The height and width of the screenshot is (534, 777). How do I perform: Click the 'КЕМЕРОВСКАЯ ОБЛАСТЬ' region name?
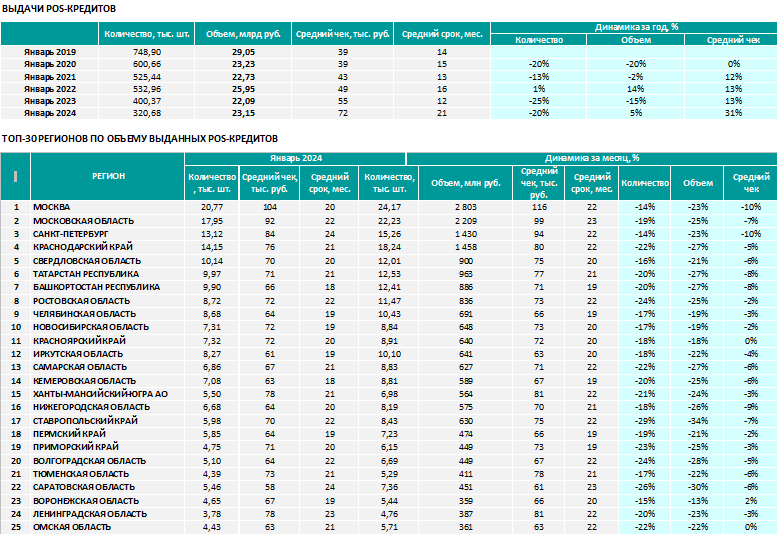pos(84,381)
